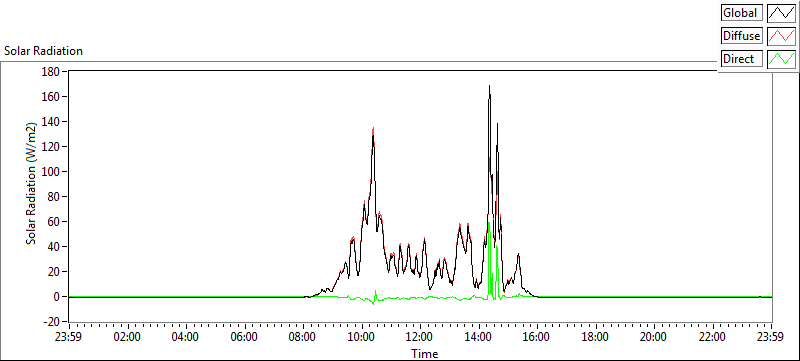800x361 pixels.
Task: Click the -20 value on the Y axis
Action: [52, 322]
